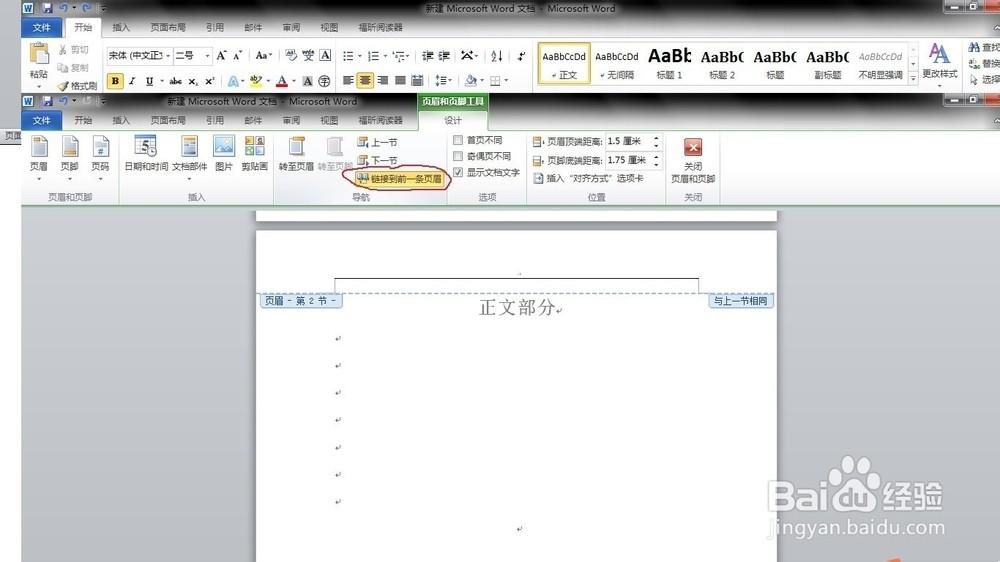Enable the 首页不同 checkbox
This screenshot has height=562, width=1000.
point(458,141)
